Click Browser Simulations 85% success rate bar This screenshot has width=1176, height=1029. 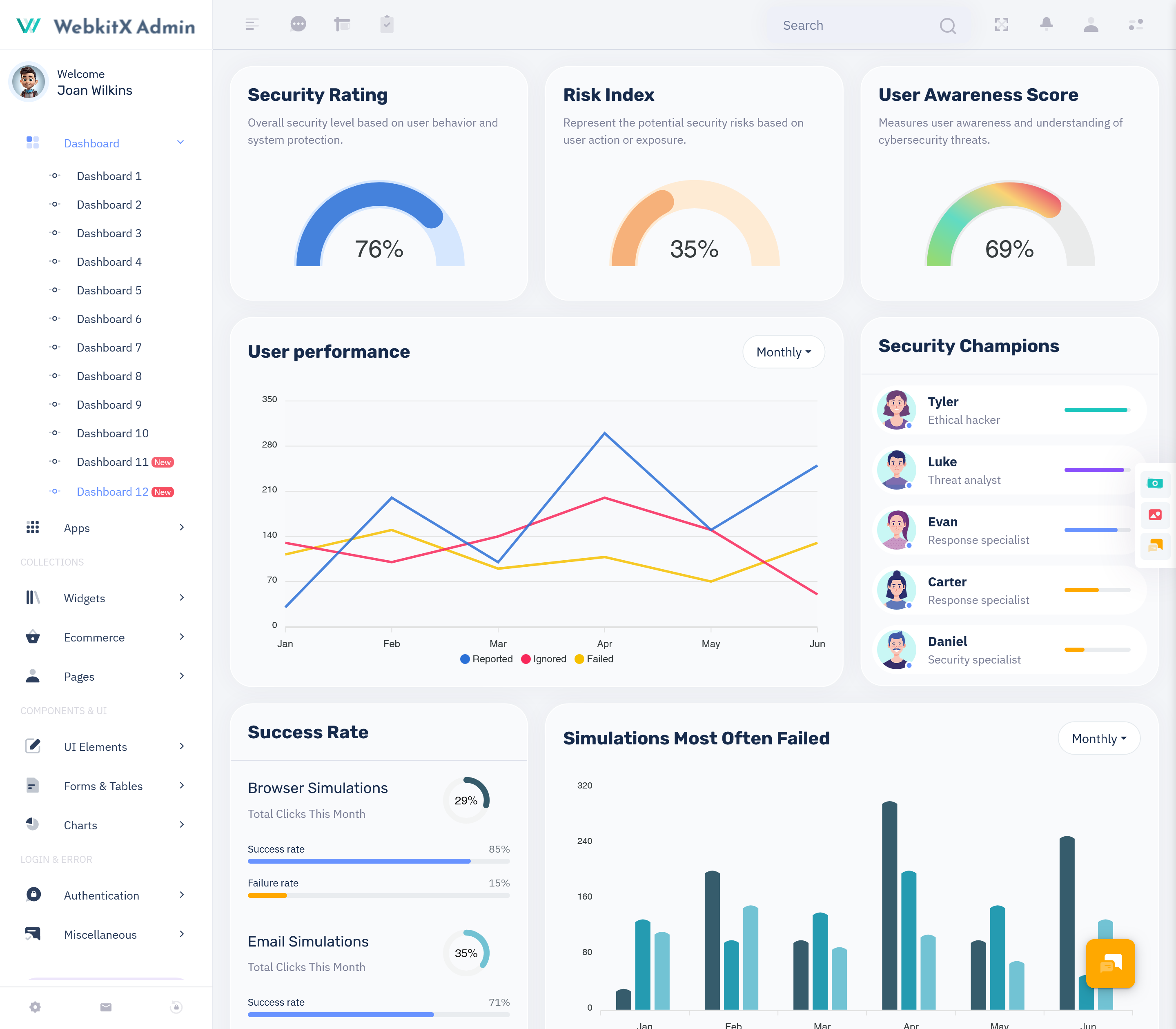point(379,861)
